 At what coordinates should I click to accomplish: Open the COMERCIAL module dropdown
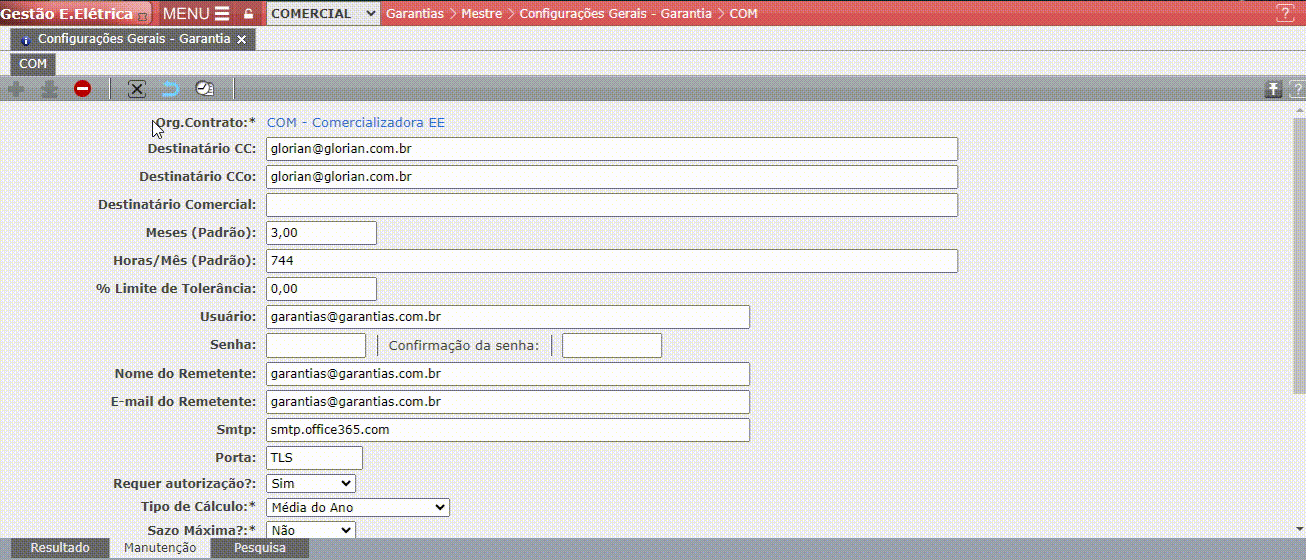(324, 14)
